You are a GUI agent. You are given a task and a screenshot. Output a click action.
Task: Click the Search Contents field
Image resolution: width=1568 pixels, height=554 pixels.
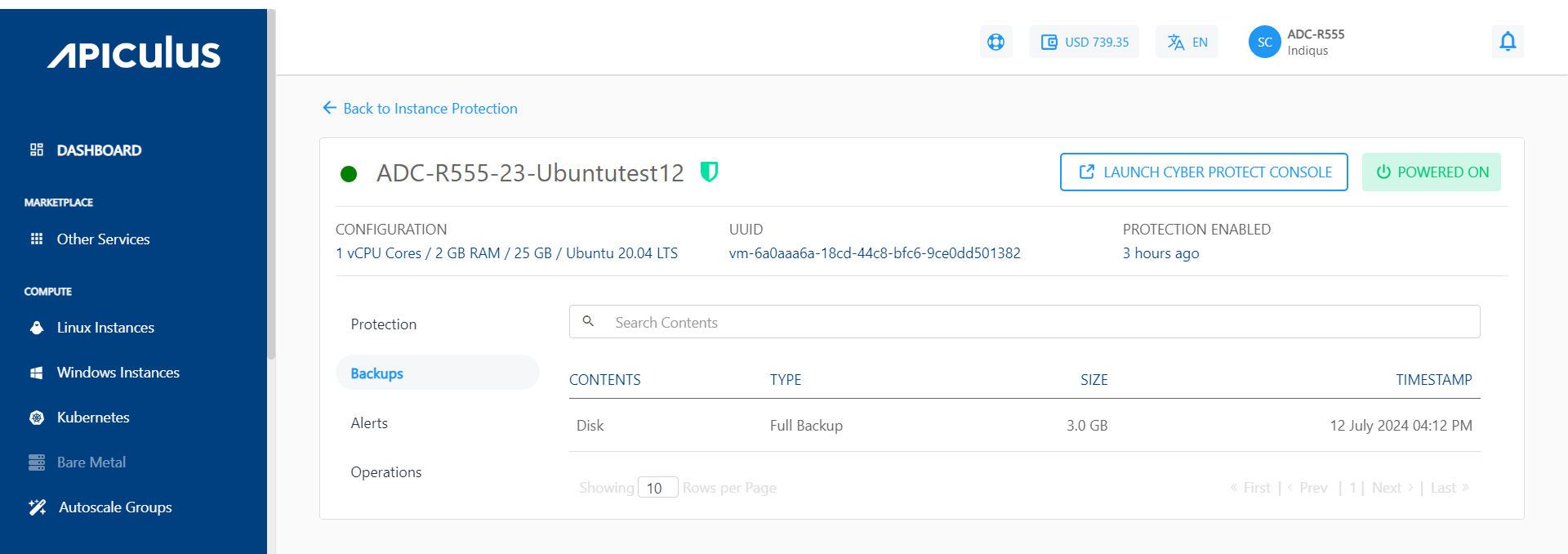[1025, 322]
